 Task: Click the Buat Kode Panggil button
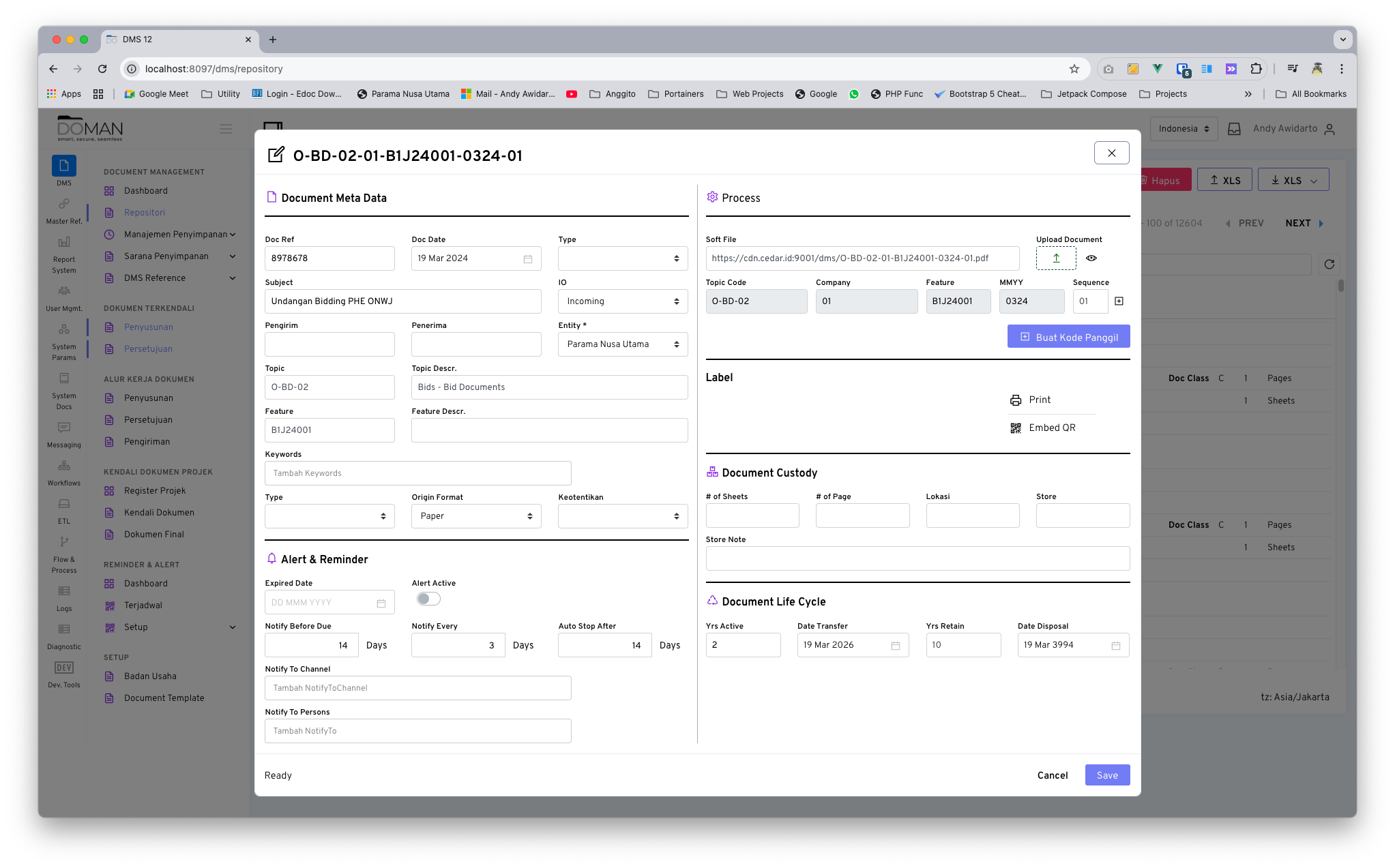1068,336
